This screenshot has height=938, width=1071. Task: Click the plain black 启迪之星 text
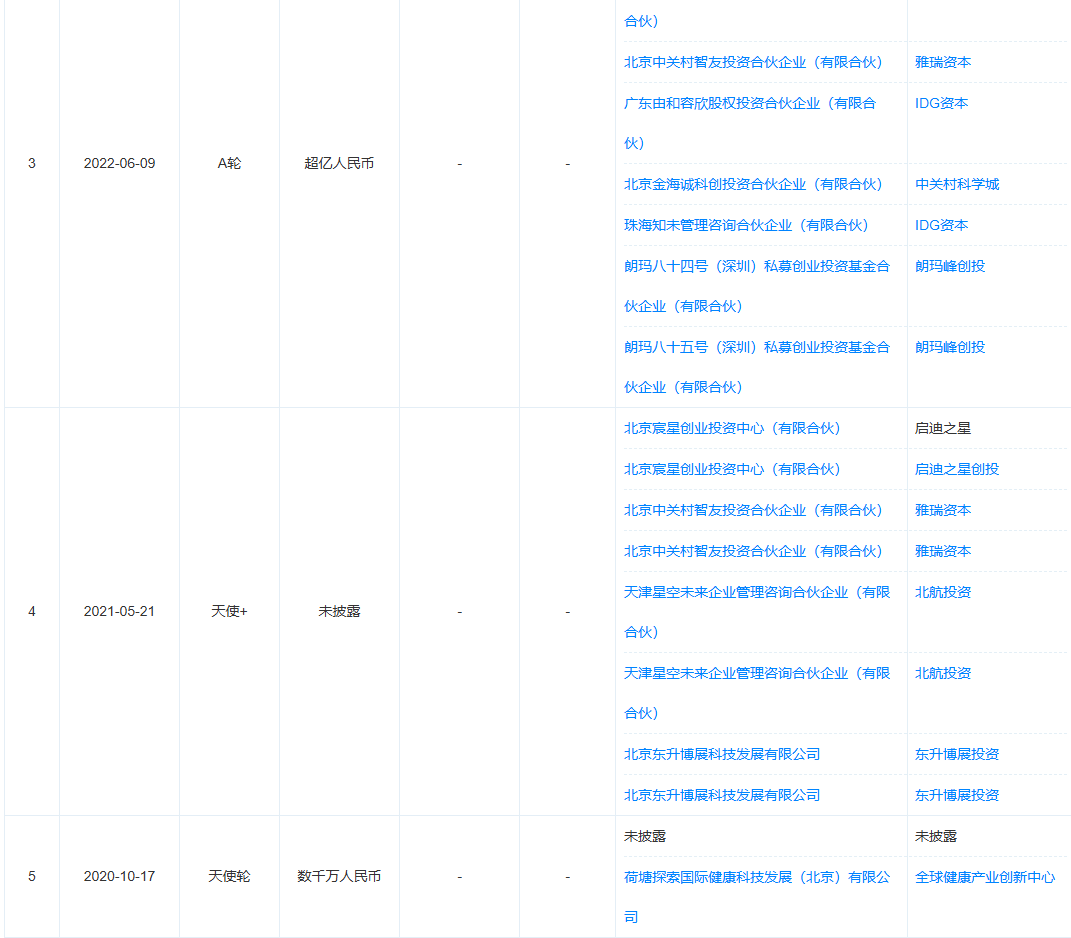[943, 428]
